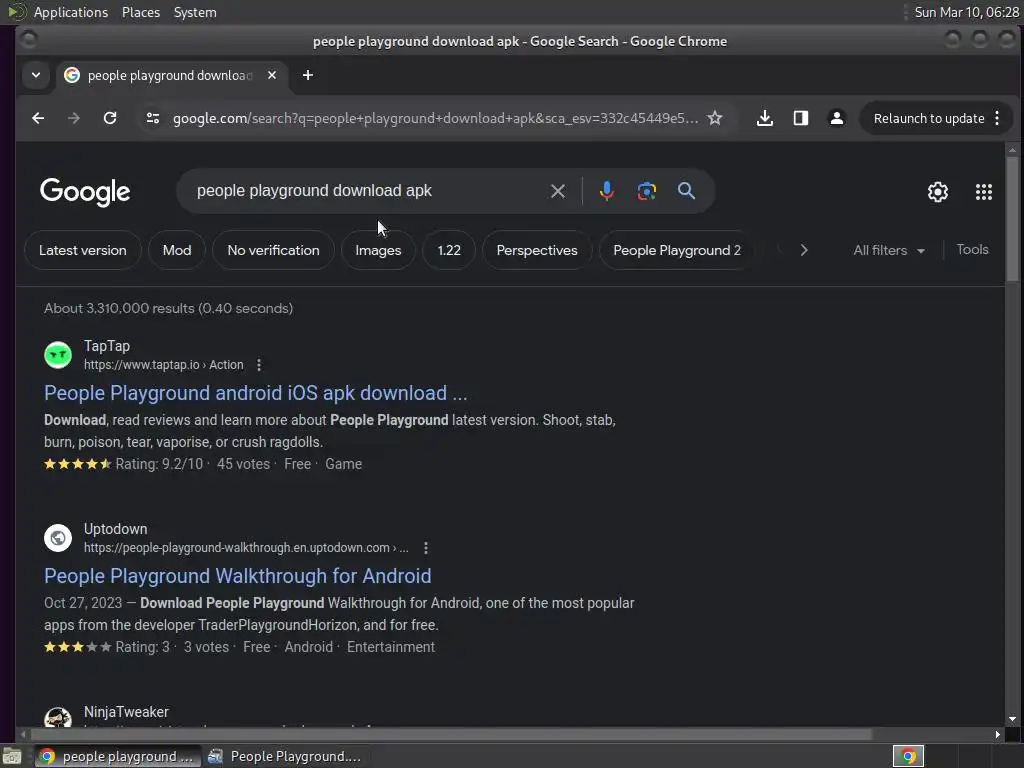Select the Latest version filter chip
The image size is (1024, 768).
83,250
